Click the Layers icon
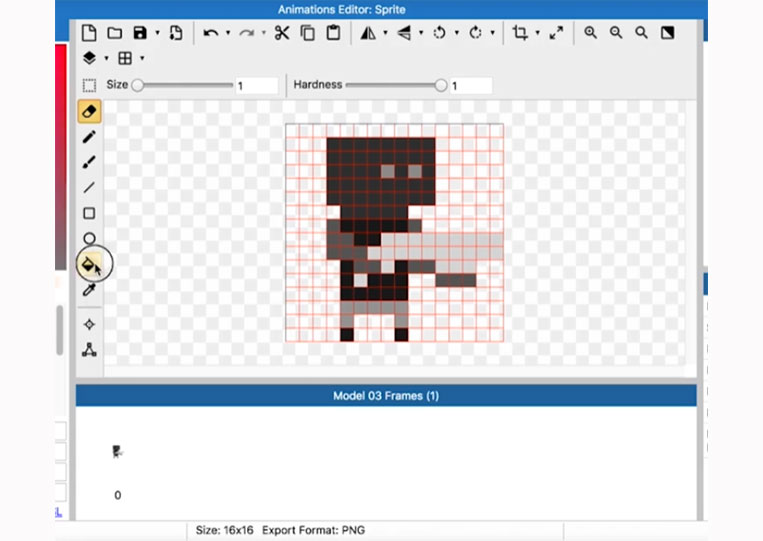This screenshot has height=541, width=763. point(89,58)
